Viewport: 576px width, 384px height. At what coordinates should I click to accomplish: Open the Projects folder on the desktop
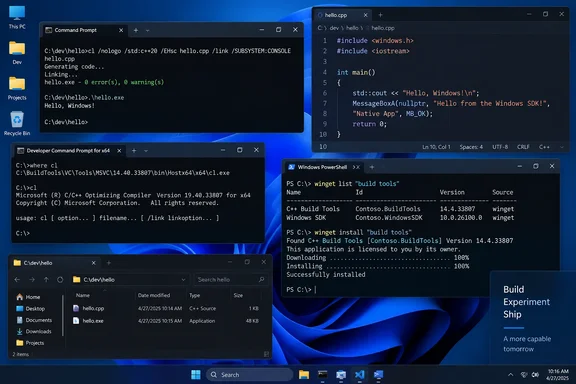17,88
